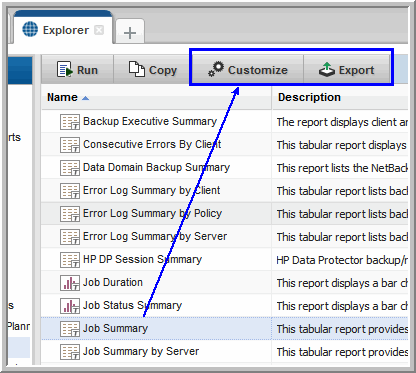Close the Explorer tab
The height and width of the screenshot is (373, 416).
(x=99, y=30)
